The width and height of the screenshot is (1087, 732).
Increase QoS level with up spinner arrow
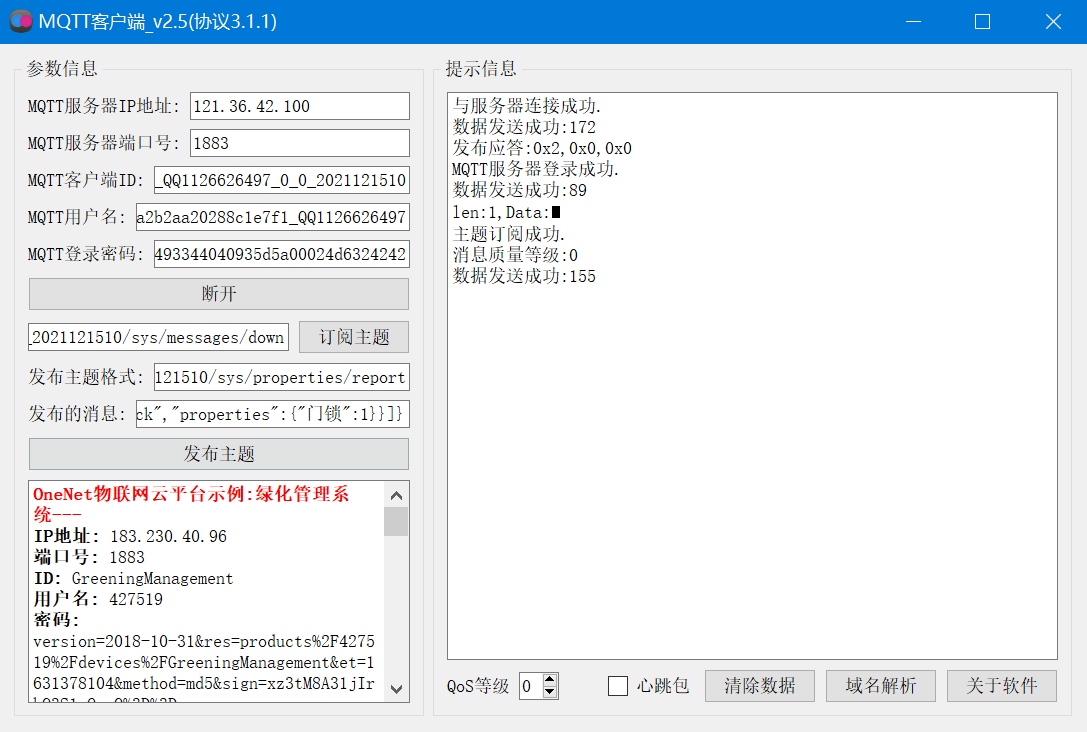click(550, 680)
